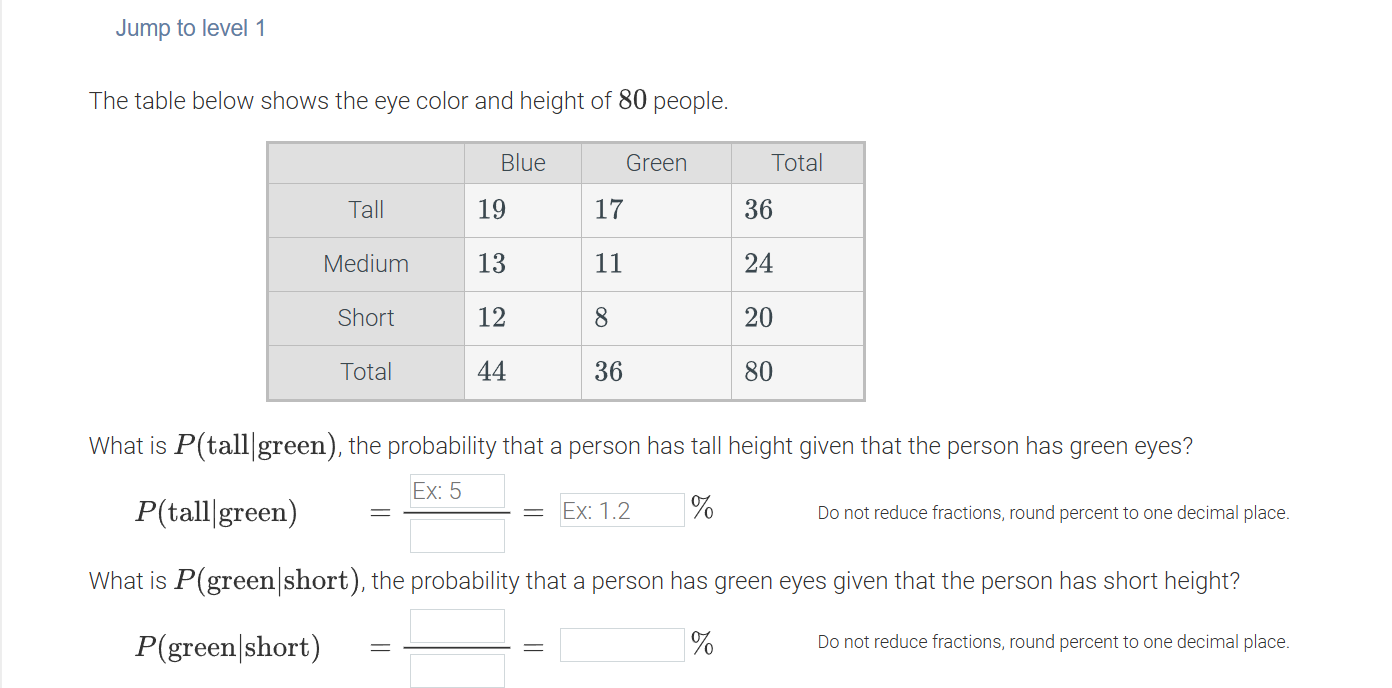The height and width of the screenshot is (688, 1392).
Task: Click the Green column header
Action: (x=656, y=162)
